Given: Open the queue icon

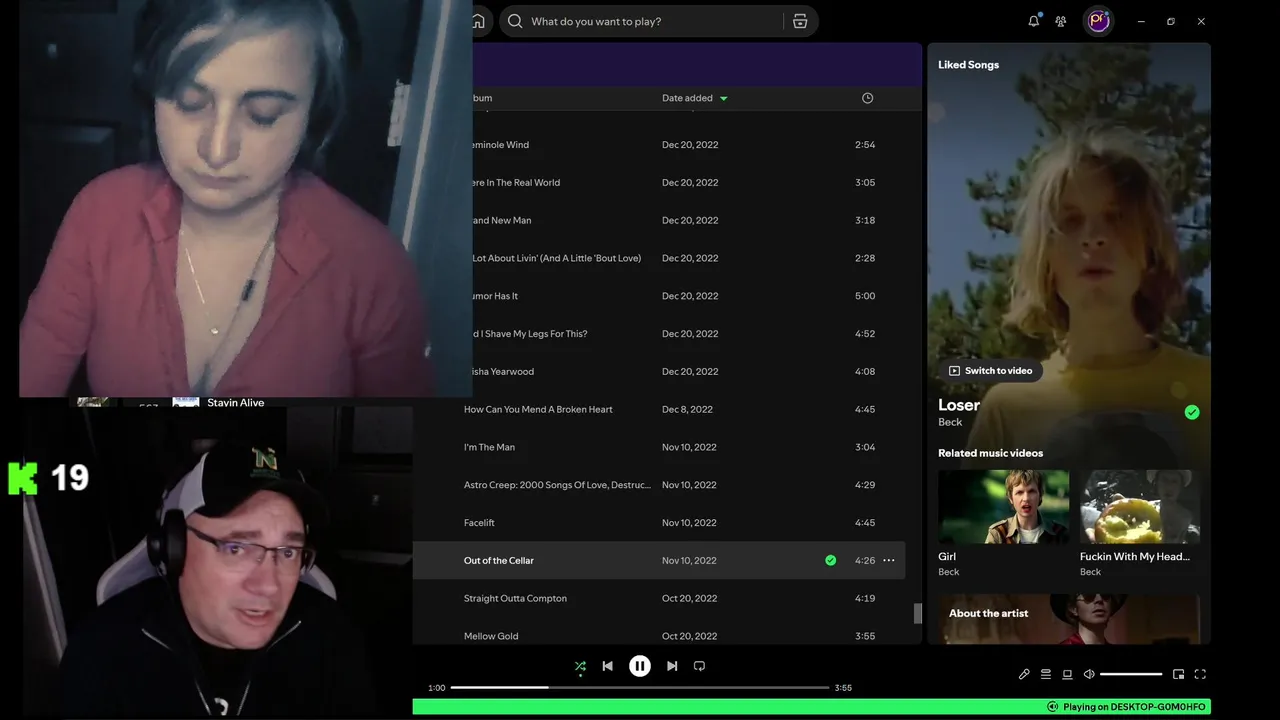Looking at the screenshot, I should (1046, 674).
